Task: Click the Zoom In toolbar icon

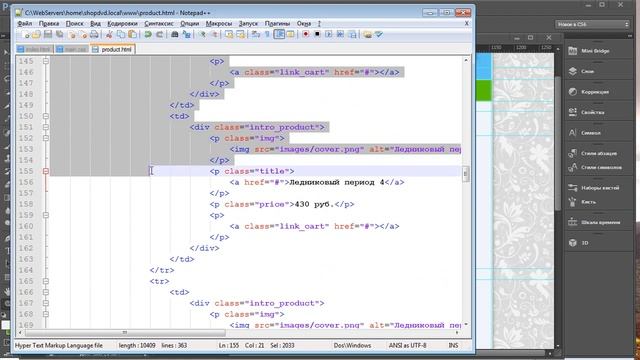Action: [202, 35]
